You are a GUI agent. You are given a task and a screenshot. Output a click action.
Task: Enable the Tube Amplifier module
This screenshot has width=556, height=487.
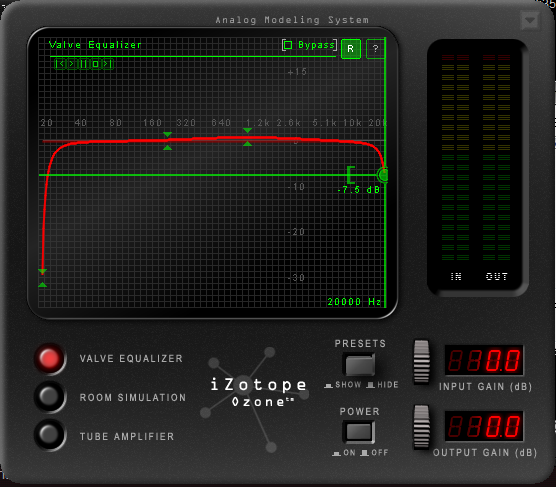50,435
